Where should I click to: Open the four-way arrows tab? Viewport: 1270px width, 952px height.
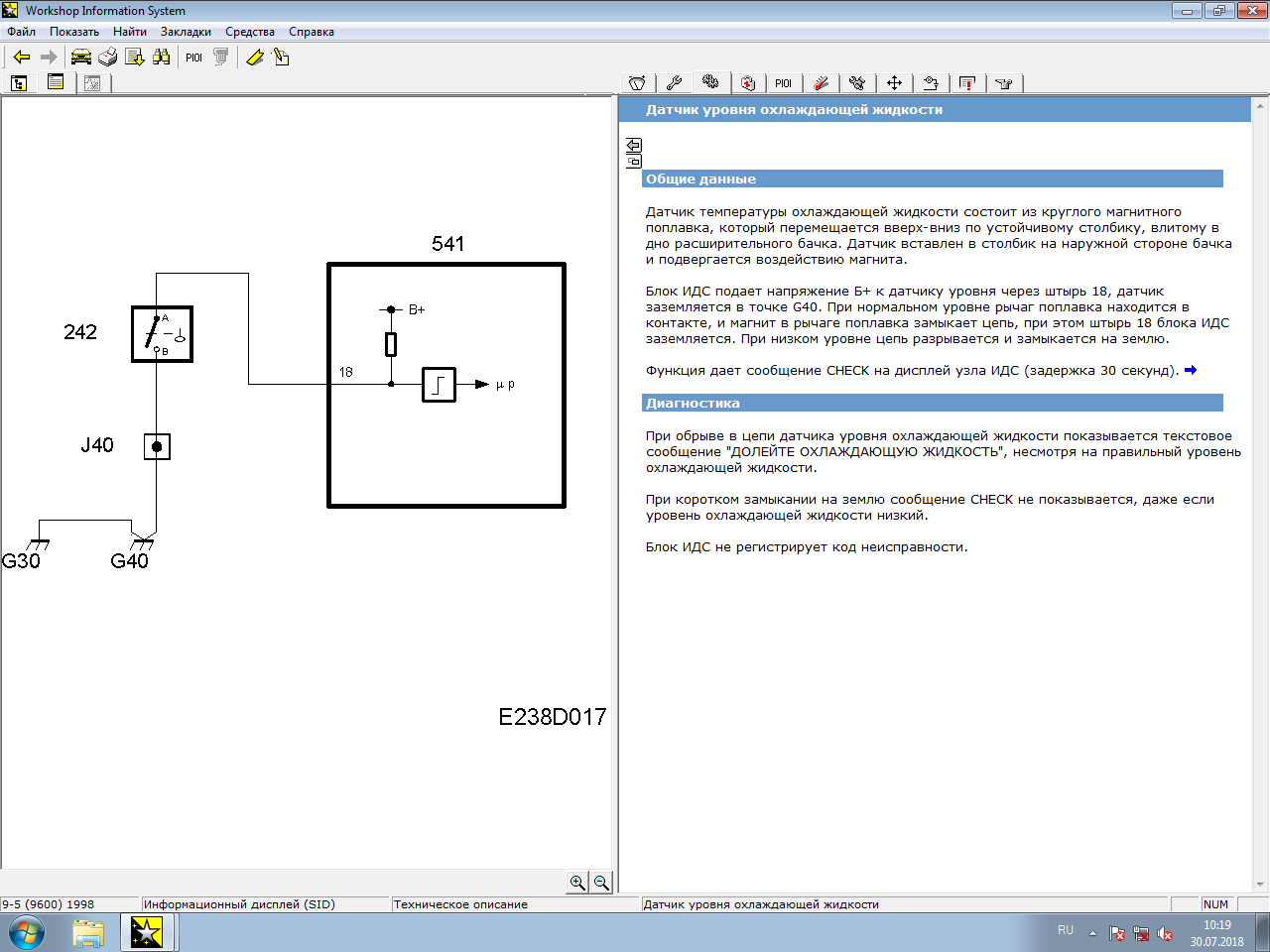(x=894, y=83)
